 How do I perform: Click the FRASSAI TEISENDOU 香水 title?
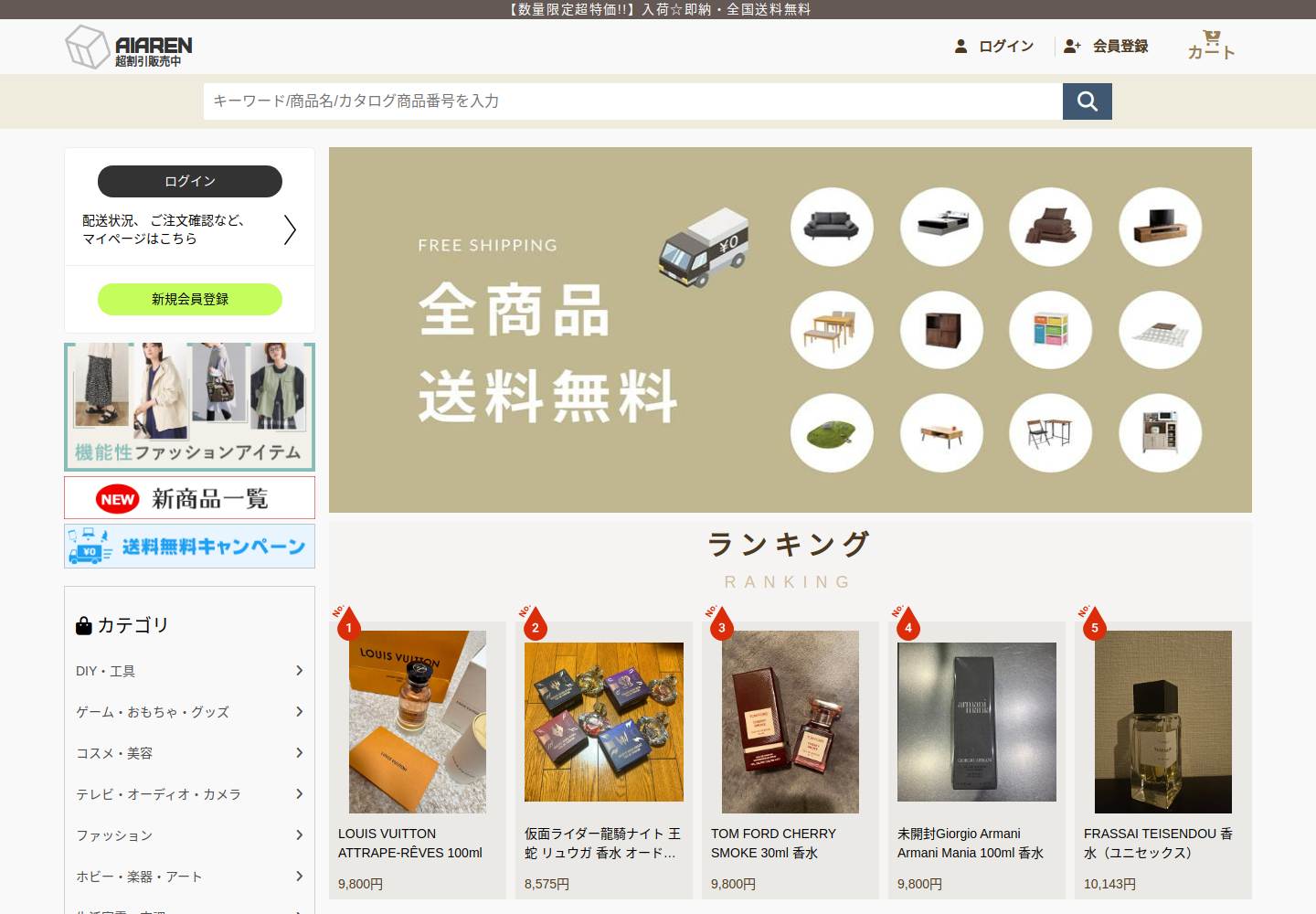coord(1159,843)
